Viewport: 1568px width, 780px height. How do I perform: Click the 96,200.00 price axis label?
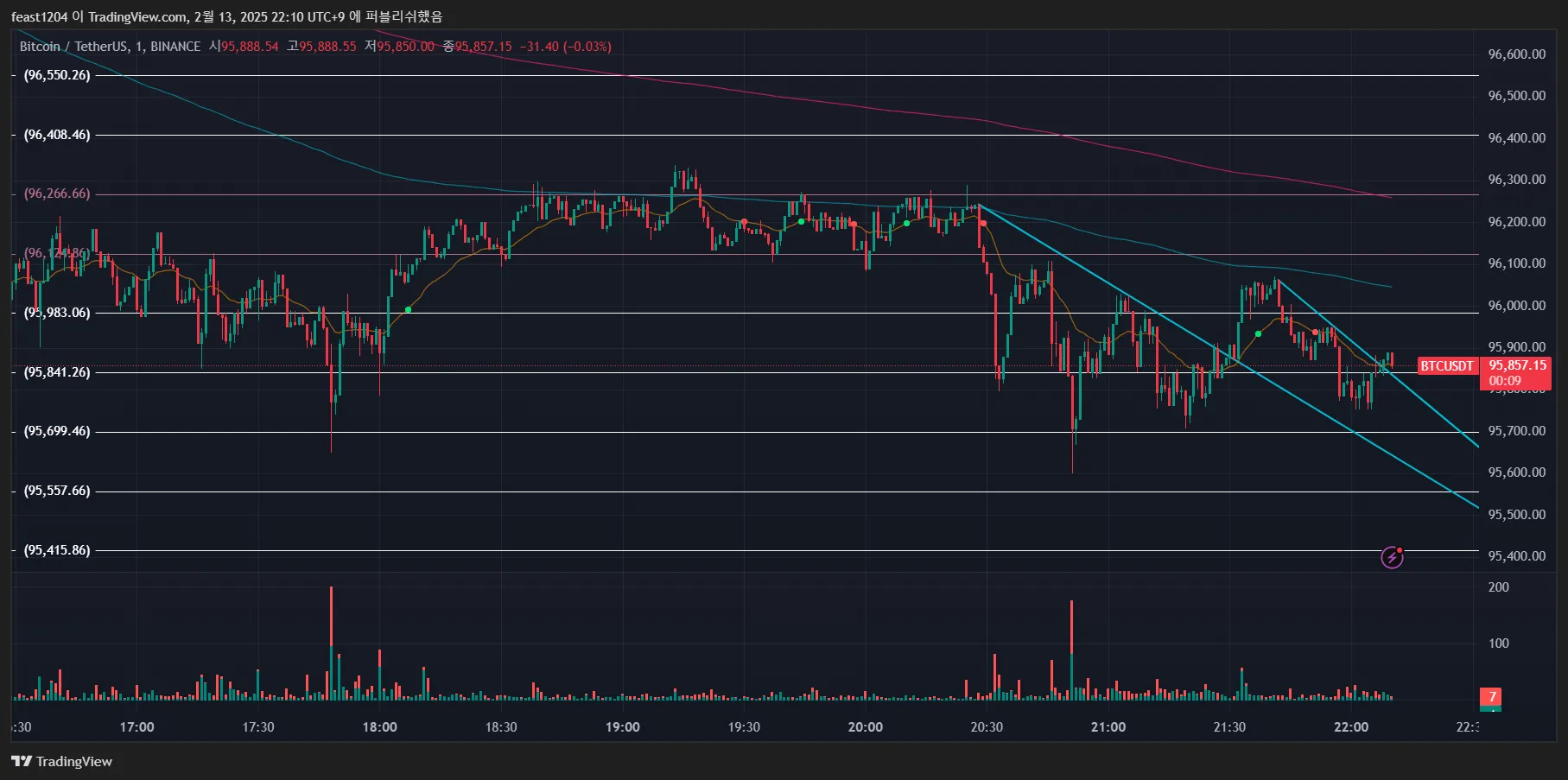click(x=1516, y=221)
